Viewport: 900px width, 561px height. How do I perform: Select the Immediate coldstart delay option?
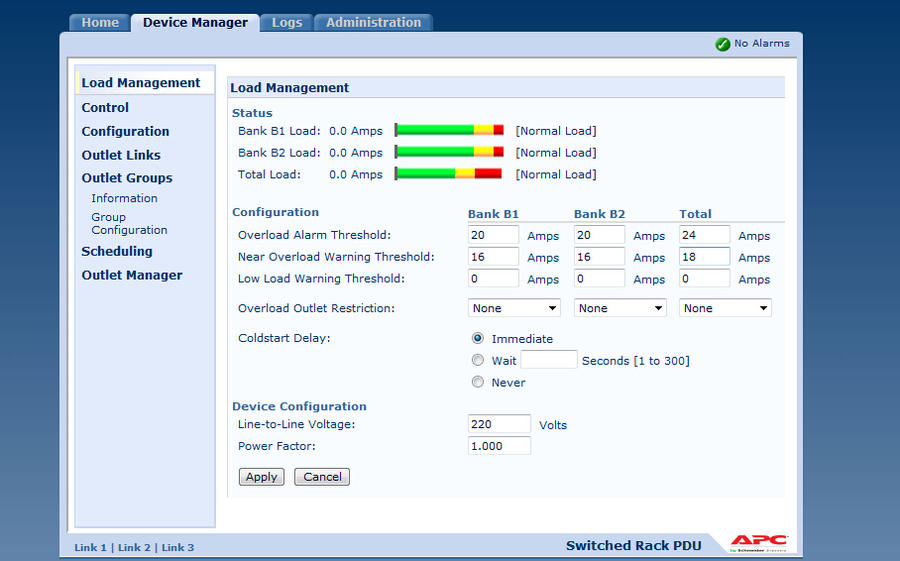(x=478, y=338)
